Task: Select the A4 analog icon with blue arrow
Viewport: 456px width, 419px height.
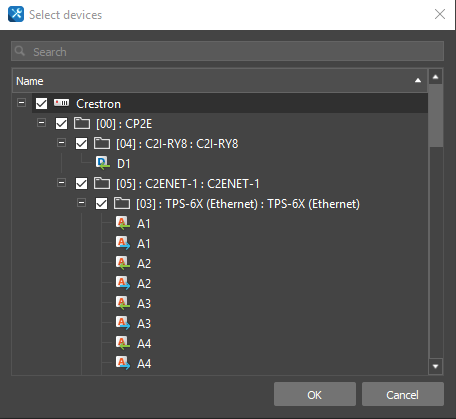Action: (x=123, y=363)
